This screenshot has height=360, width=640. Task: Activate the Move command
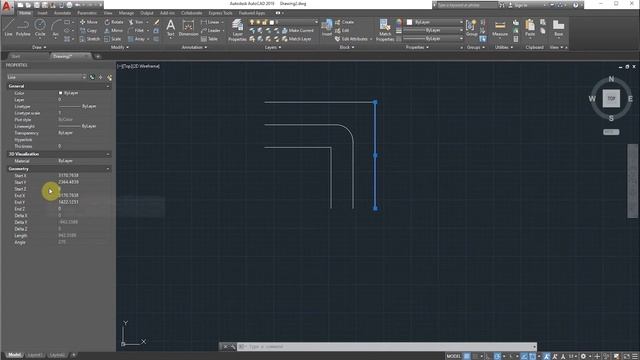(x=89, y=22)
